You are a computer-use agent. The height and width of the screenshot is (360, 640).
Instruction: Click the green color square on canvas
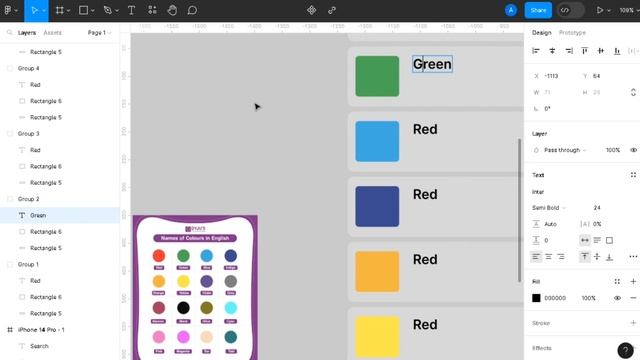377,76
